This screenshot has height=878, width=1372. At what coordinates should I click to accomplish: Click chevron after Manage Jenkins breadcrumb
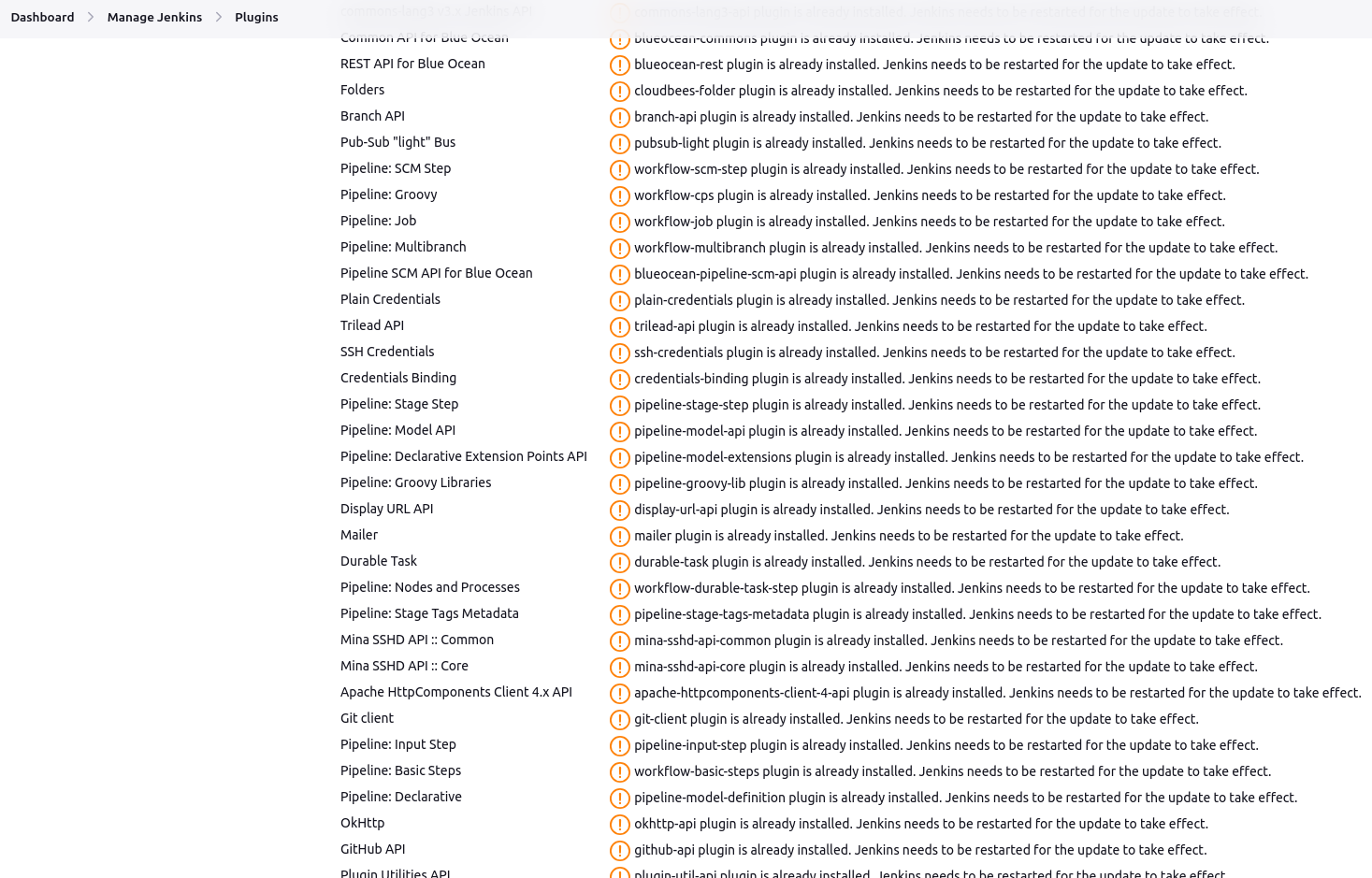[219, 17]
